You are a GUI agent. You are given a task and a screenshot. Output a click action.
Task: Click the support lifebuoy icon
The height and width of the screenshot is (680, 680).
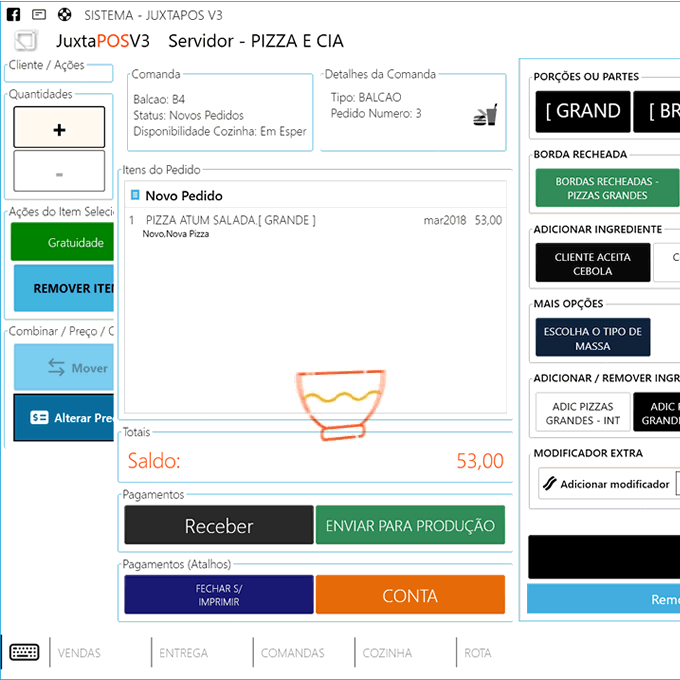(x=64, y=15)
